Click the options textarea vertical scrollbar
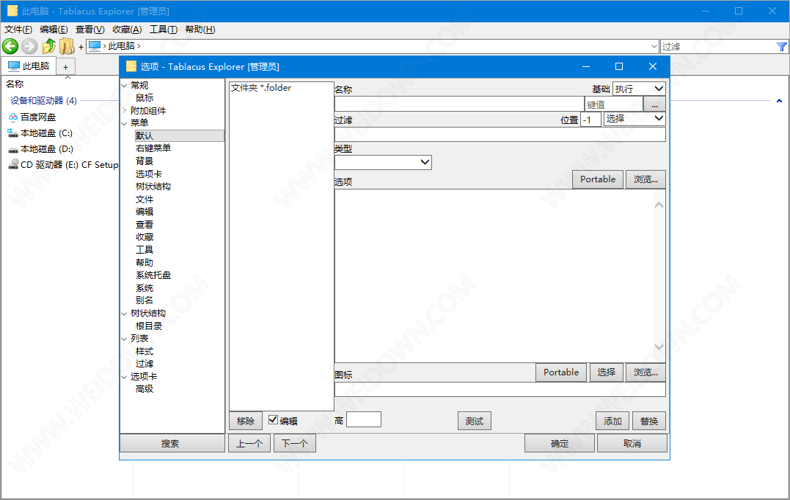 (x=659, y=276)
